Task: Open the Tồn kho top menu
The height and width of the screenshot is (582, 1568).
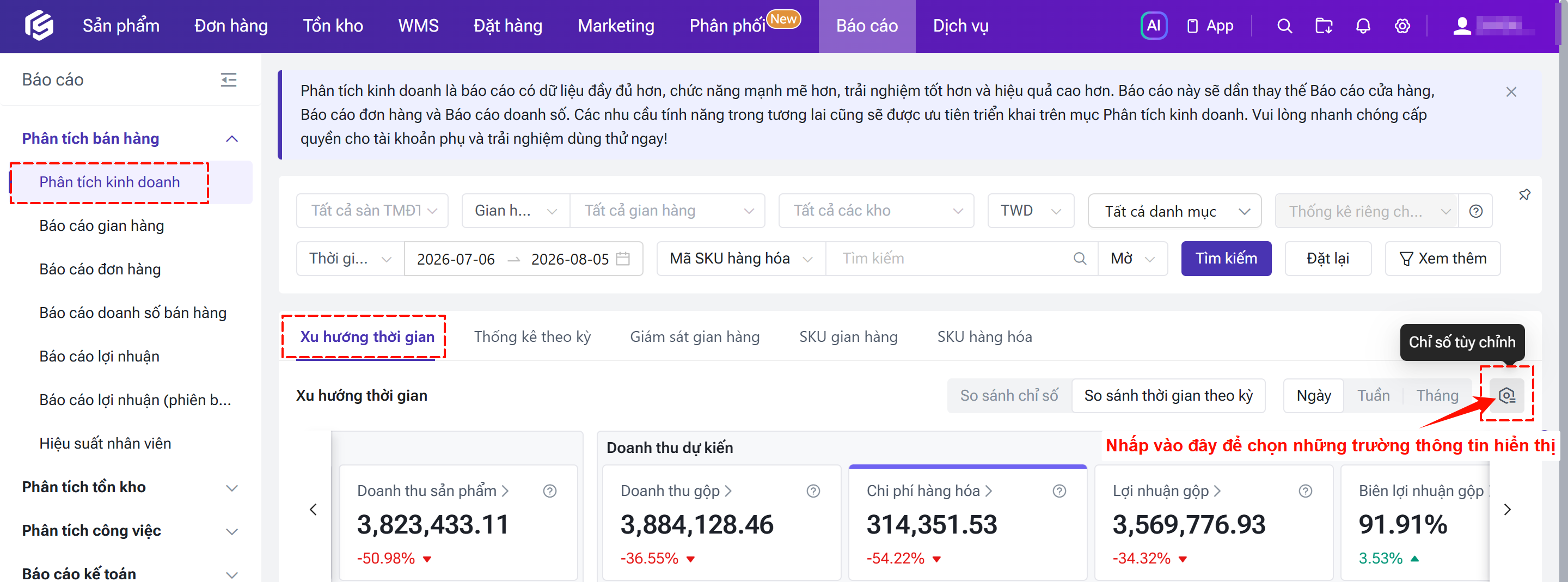Action: click(x=333, y=26)
